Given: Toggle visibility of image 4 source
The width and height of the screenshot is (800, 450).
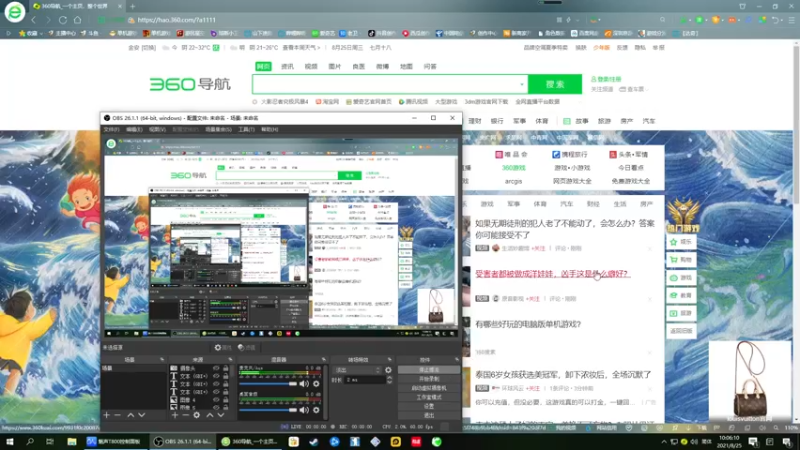Looking at the screenshot, I should [216, 401].
